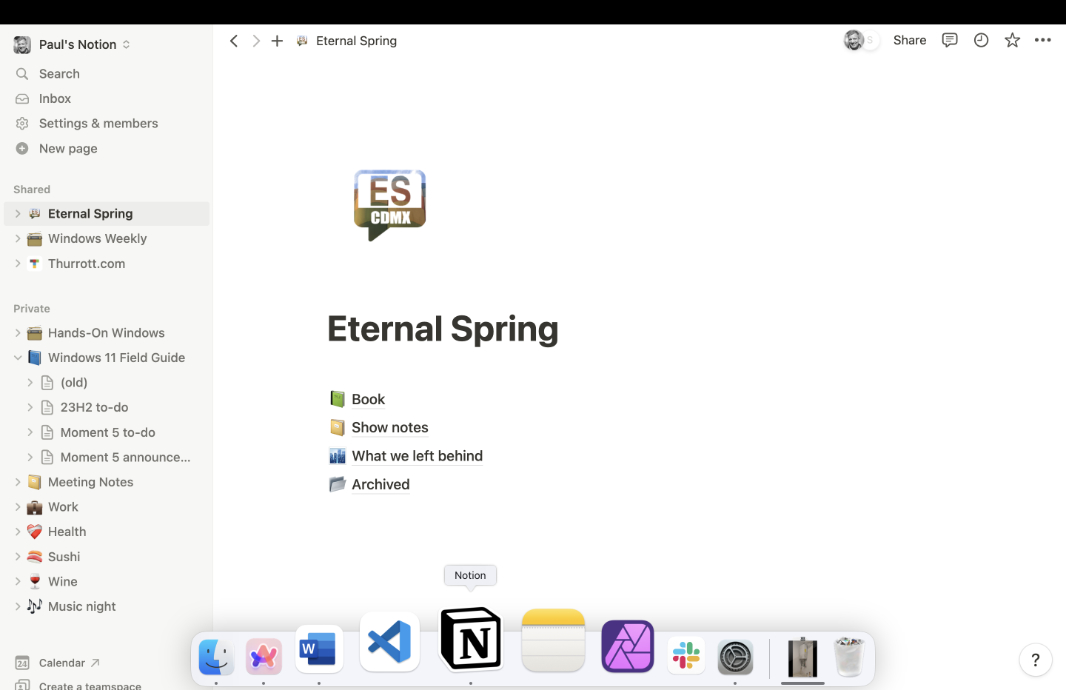Open Settings & members in sidebar
This screenshot has width=1066, height=690.
pos(98,124)
